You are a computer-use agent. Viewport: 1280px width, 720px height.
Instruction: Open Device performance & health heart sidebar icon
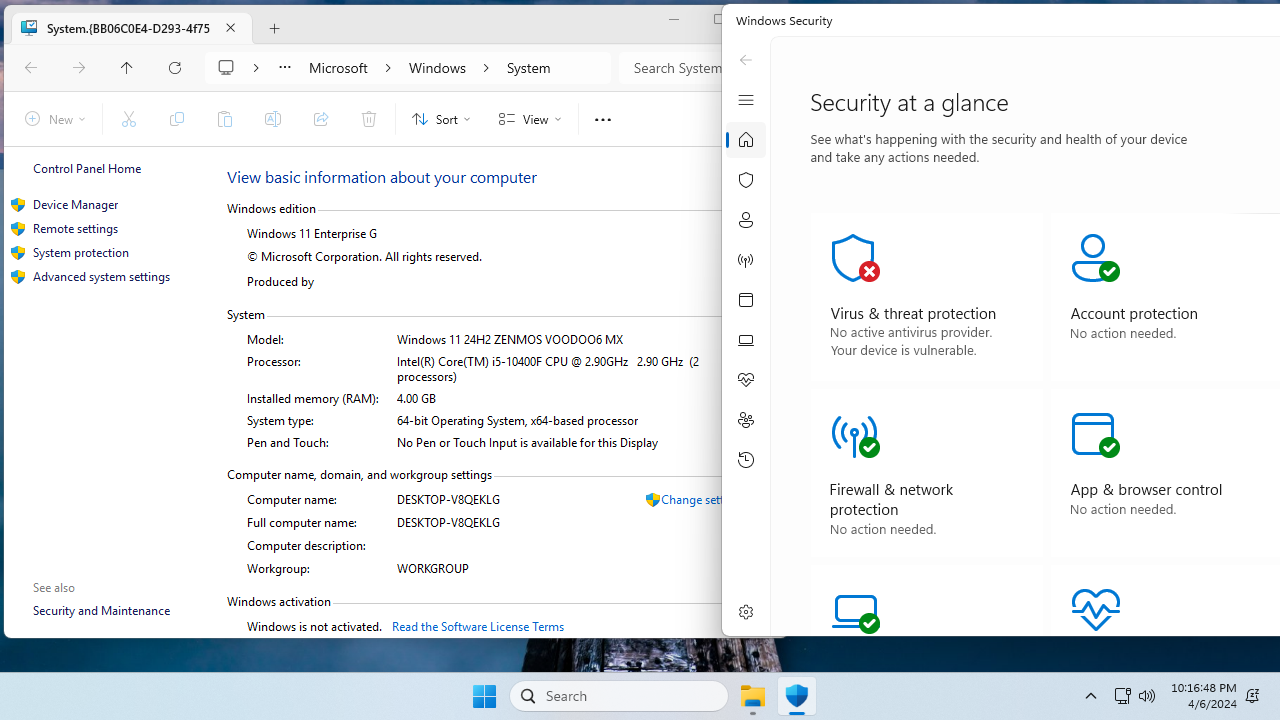click(746, 380)
